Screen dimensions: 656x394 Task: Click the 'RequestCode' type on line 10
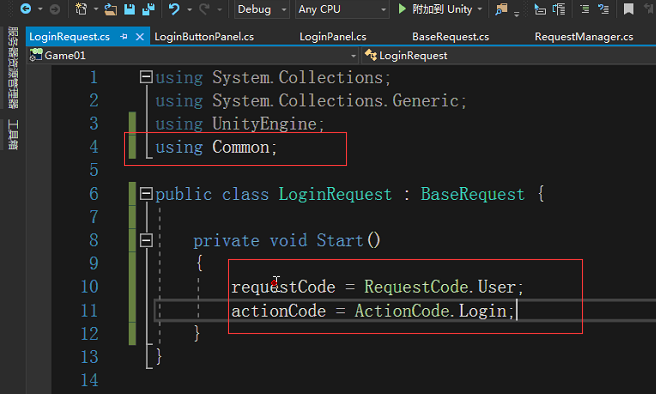coord(416,287)
